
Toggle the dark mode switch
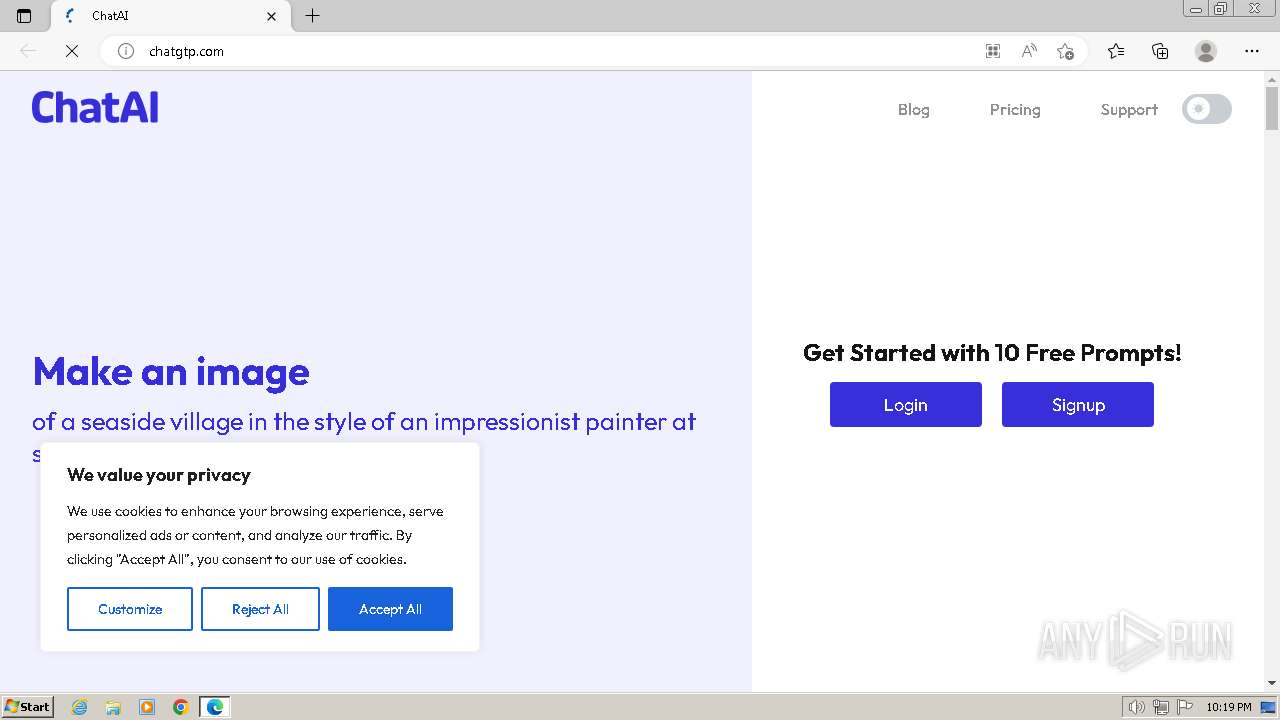(1207, 109)
